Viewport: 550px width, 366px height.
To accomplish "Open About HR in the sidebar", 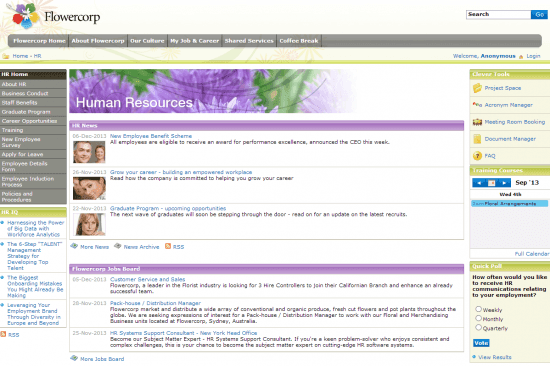I will pos(33,84).
